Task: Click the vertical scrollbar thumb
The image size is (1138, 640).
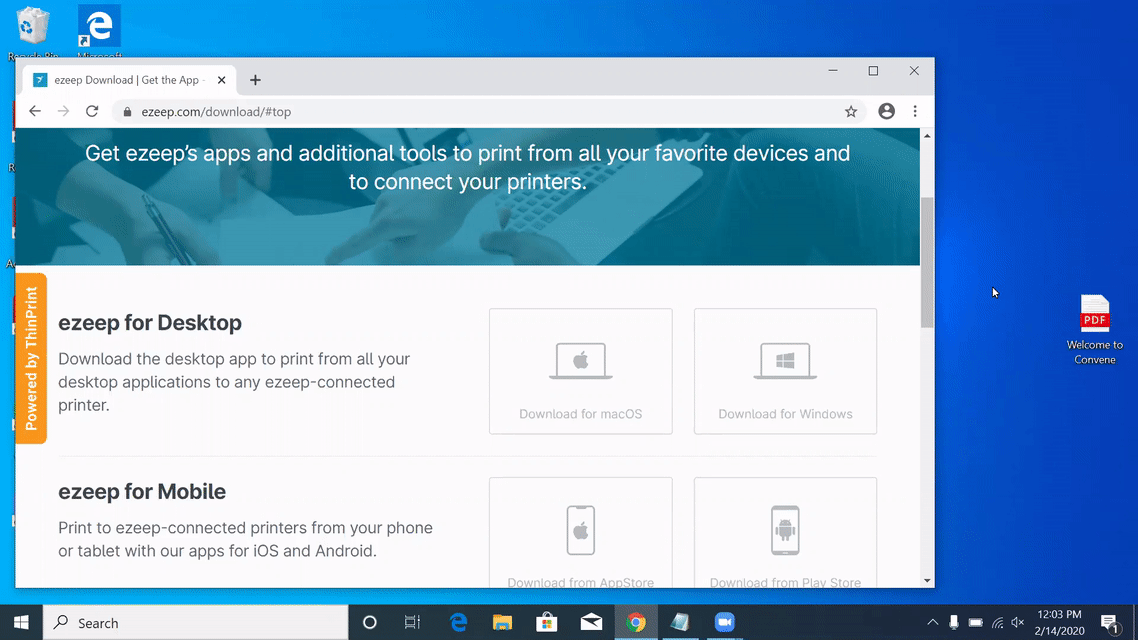Action: 927,262
